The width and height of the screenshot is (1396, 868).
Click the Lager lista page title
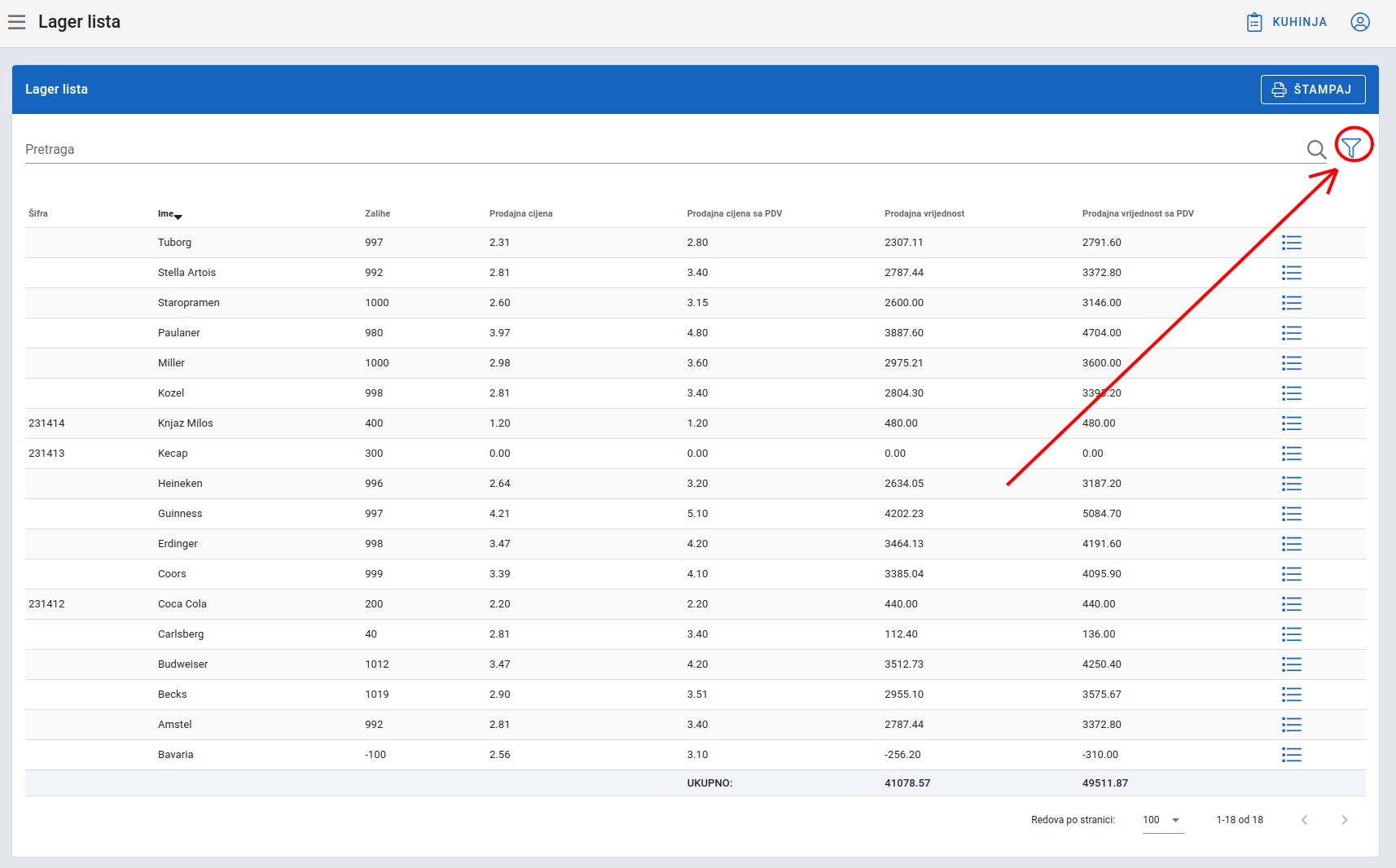tap(79, 22)
